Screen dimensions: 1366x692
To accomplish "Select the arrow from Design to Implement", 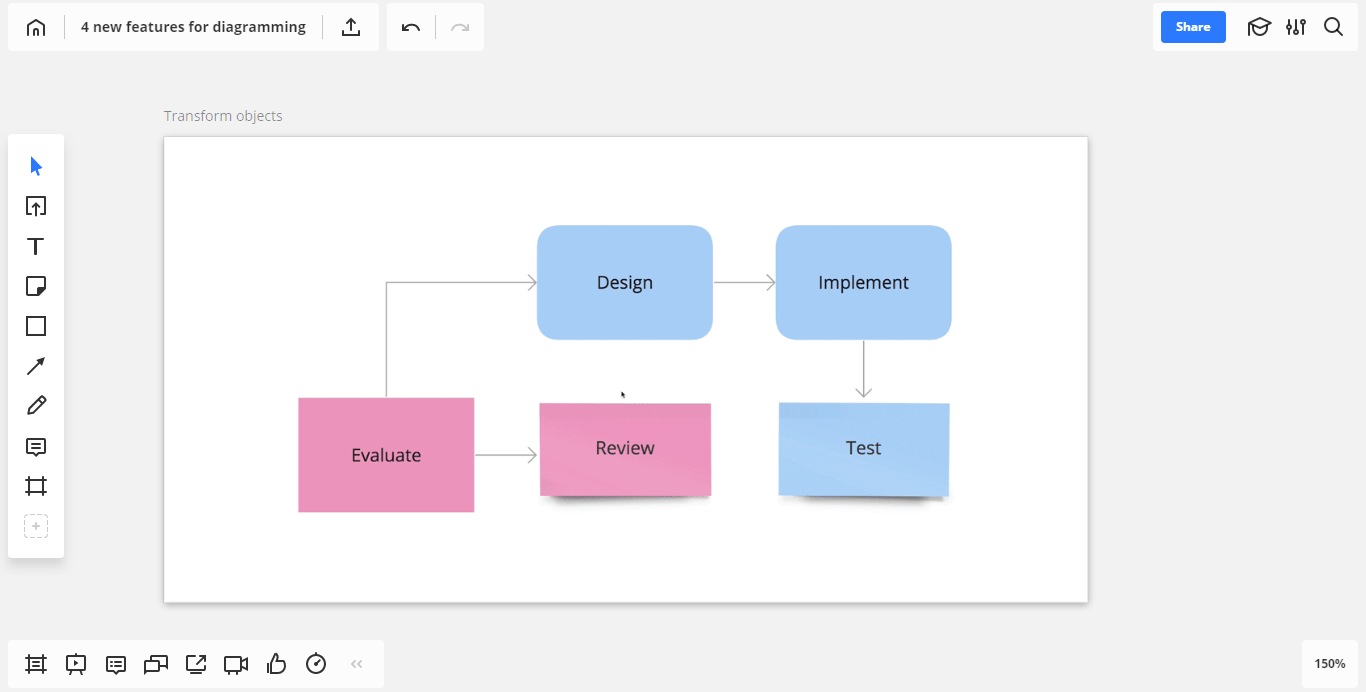I will coord(744,283).
